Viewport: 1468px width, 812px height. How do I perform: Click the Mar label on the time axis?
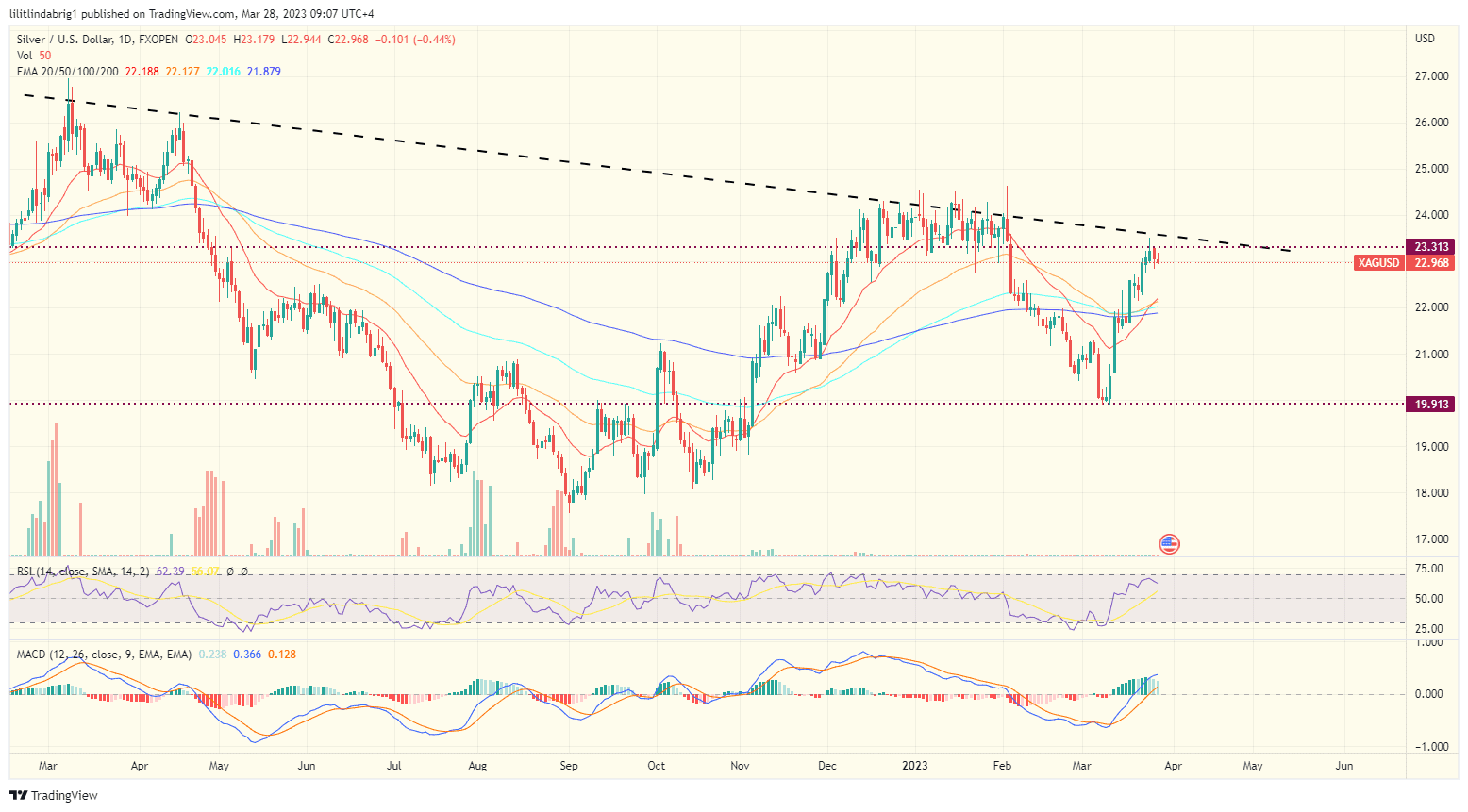(47, 766)
